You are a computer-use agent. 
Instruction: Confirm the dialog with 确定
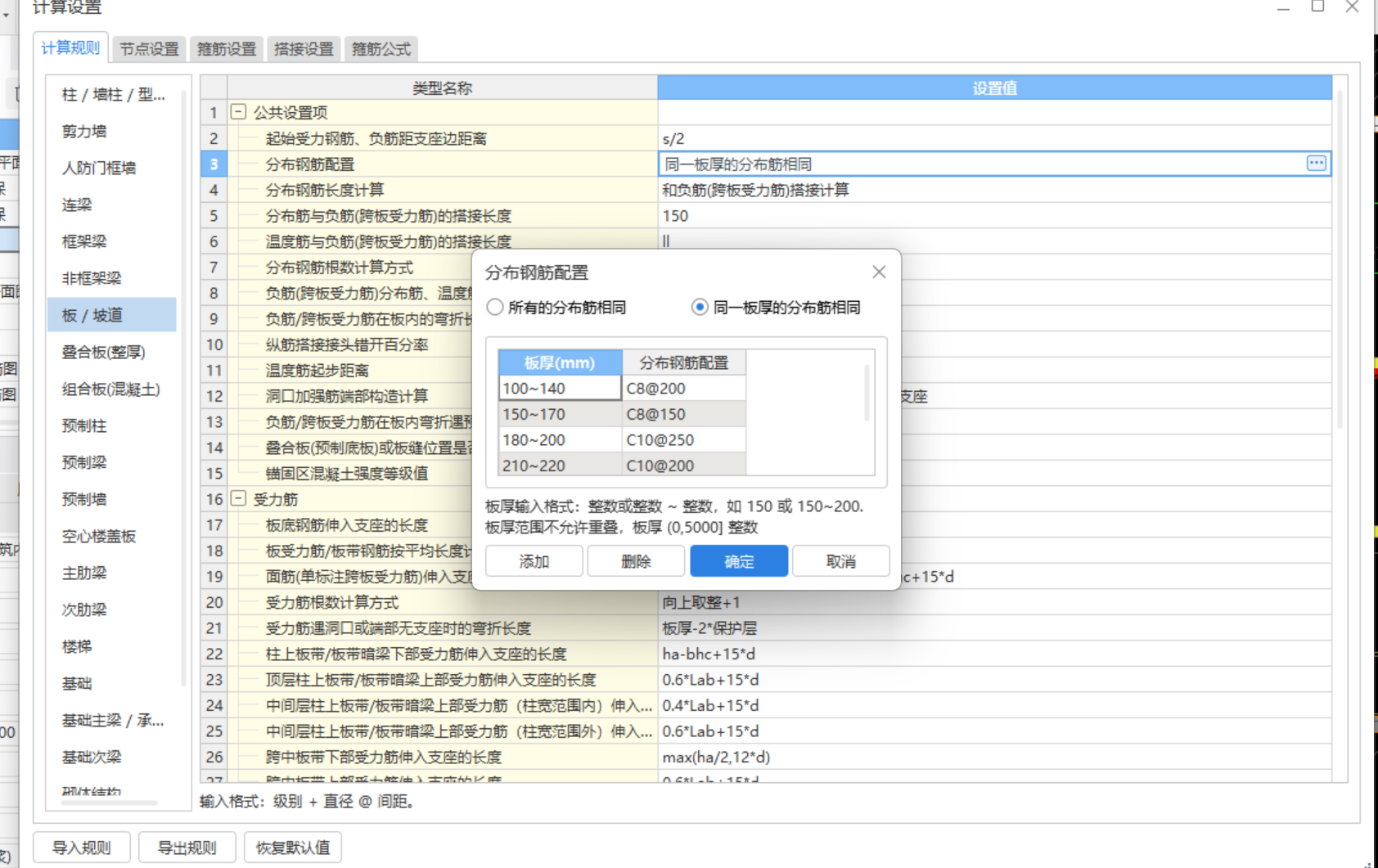coord(738,560)
